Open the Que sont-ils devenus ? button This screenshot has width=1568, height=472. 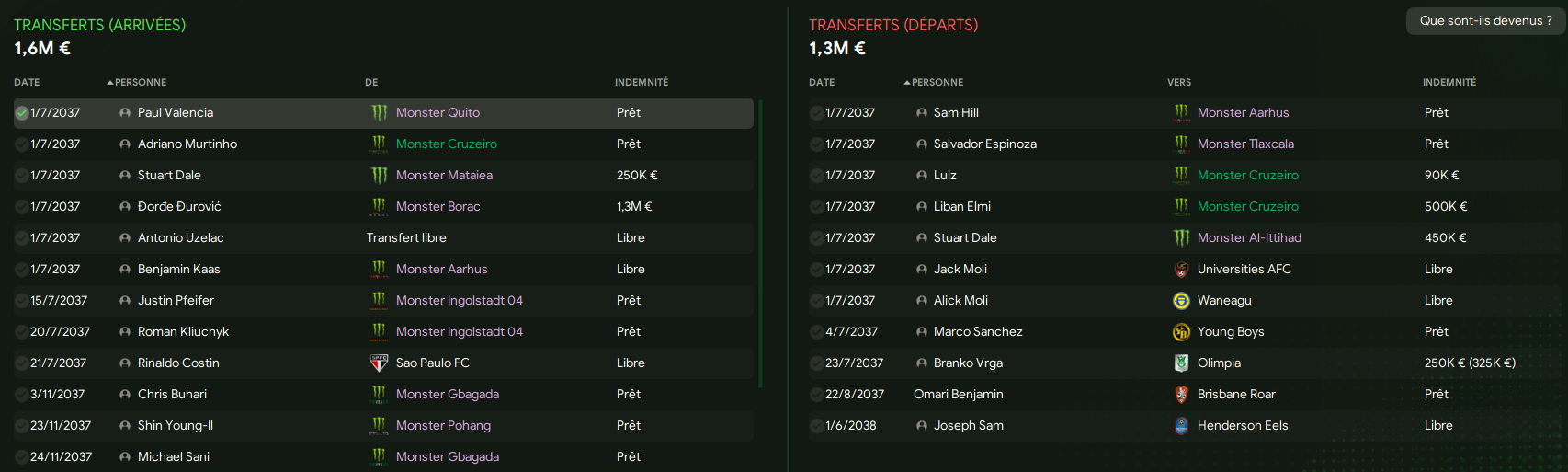1485,21
